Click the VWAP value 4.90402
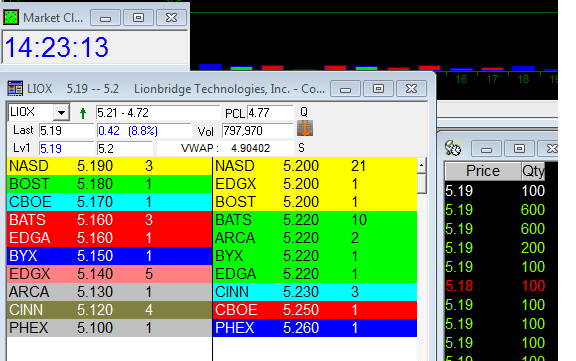 pyautogui.click(x=251, y=148)
